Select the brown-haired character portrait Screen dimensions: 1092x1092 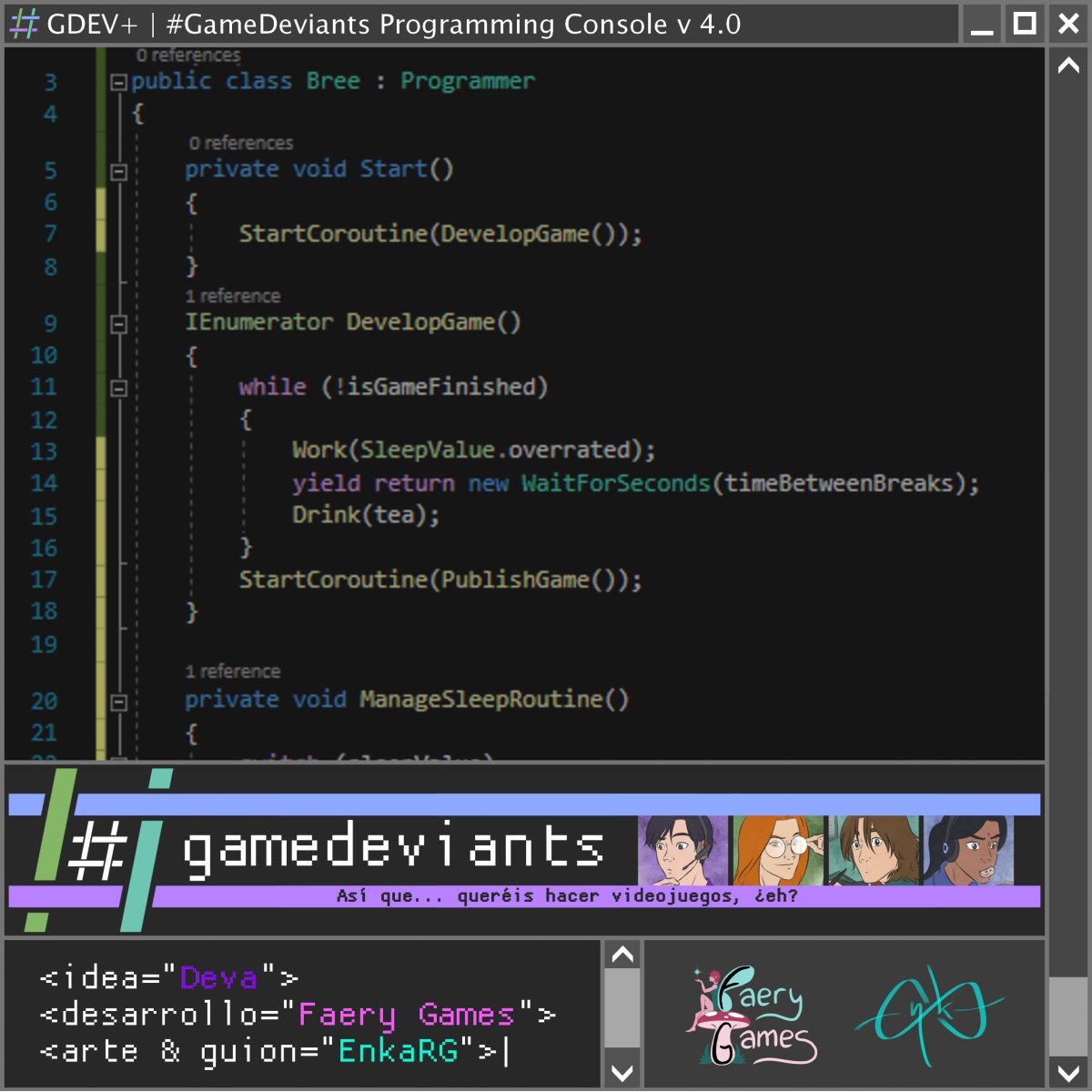[x=875, y=851]
